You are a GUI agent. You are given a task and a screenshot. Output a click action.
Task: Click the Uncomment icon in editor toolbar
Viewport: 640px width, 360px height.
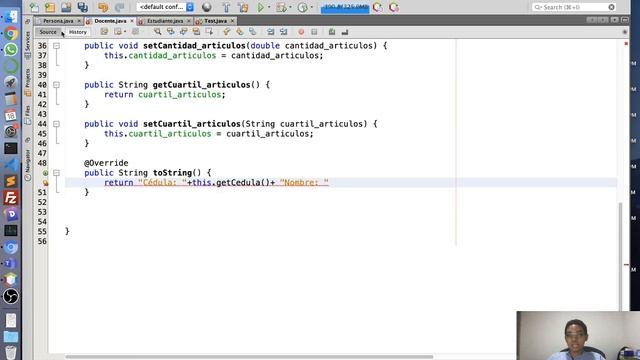(345, 32)
